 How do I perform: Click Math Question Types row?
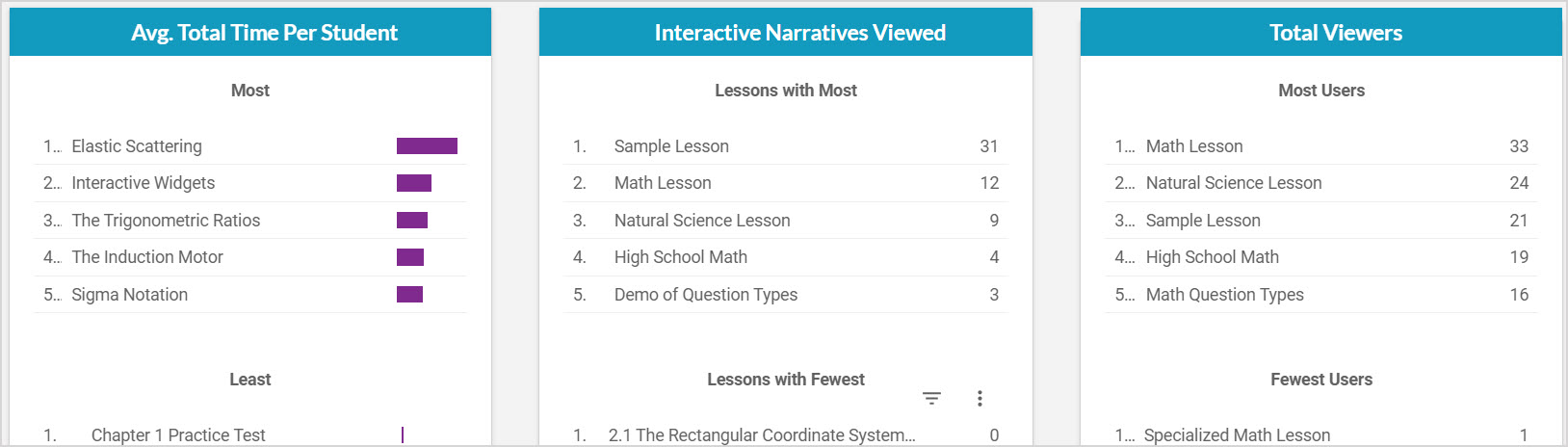point(1225,295)
